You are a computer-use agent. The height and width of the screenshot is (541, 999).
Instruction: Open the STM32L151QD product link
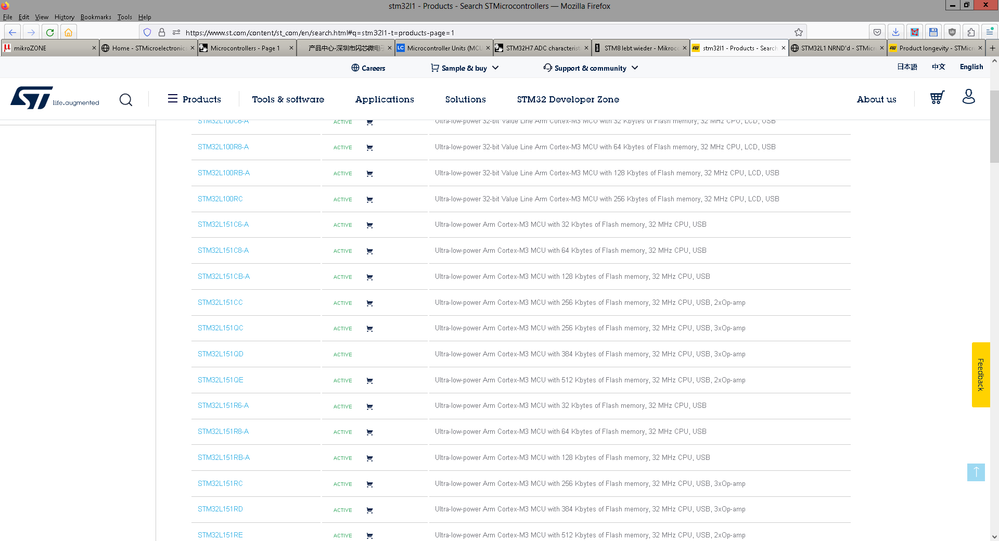[220, 354]
